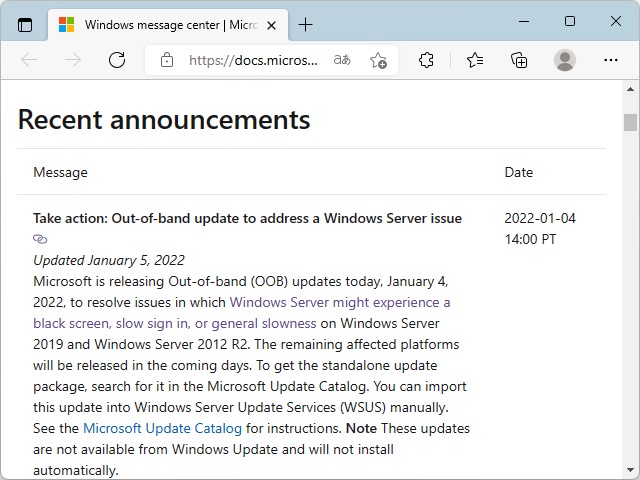
Task: Open the Favorites list
Action: 475,60
